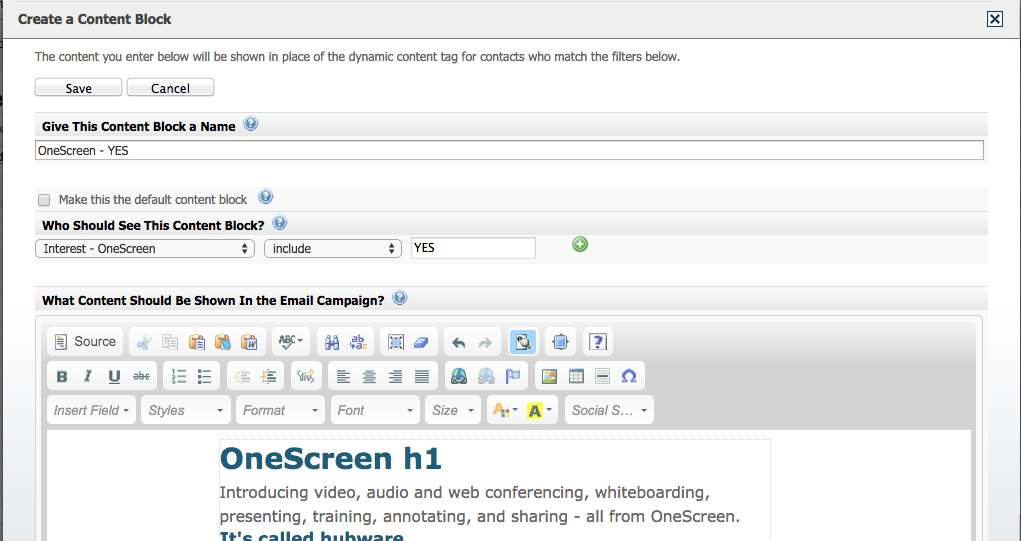Click the Insert Table icon
This screenshot has width=1021, height=541.
click(x=576, y=376)
